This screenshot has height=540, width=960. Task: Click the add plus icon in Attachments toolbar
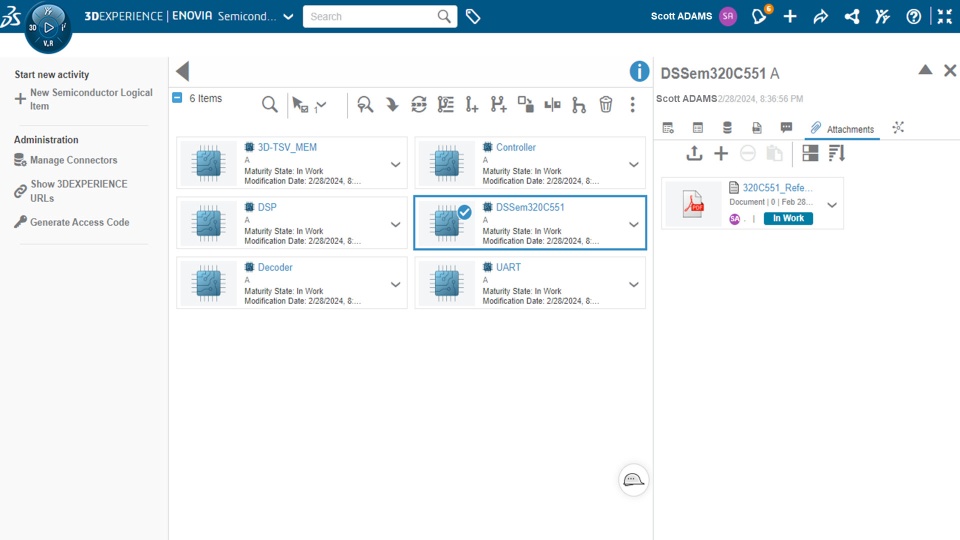click(x=721, y=153)
